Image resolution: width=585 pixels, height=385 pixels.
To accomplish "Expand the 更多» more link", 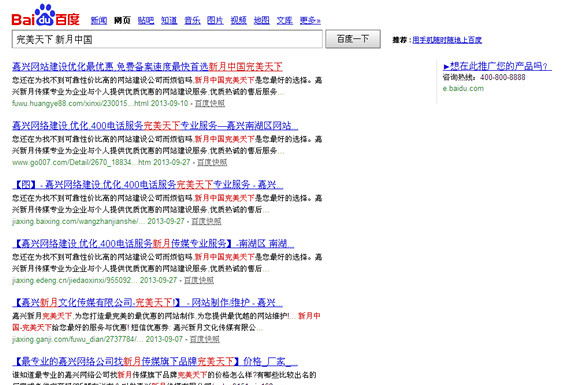I will (x=310, y=20).
